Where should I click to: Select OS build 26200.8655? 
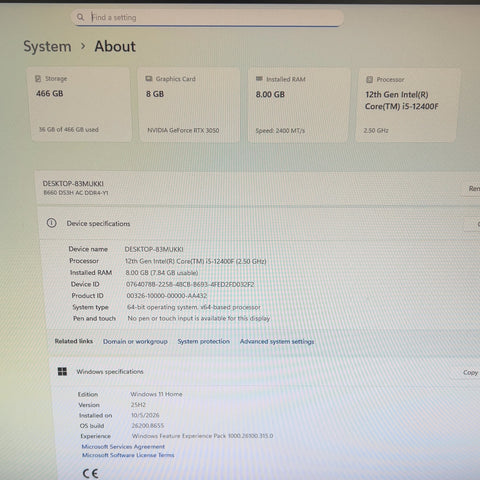click(148, 426)
